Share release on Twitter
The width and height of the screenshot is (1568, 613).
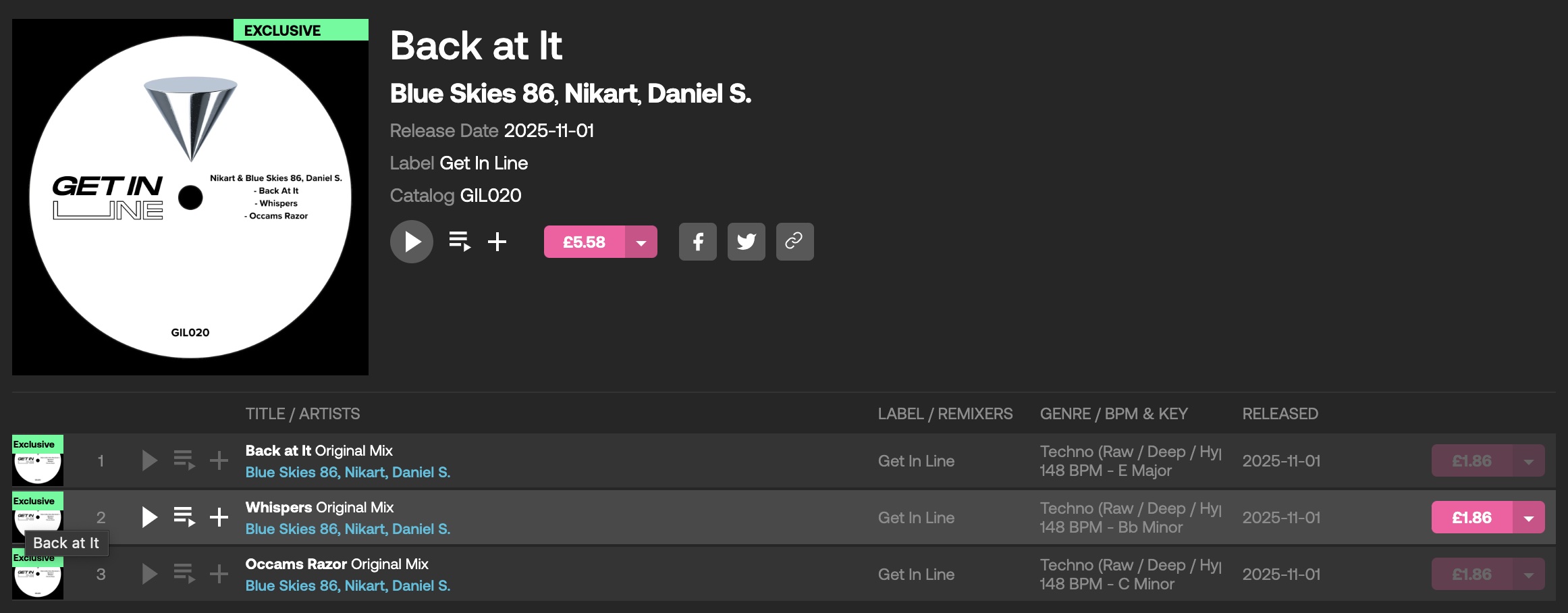coord(746,242)
